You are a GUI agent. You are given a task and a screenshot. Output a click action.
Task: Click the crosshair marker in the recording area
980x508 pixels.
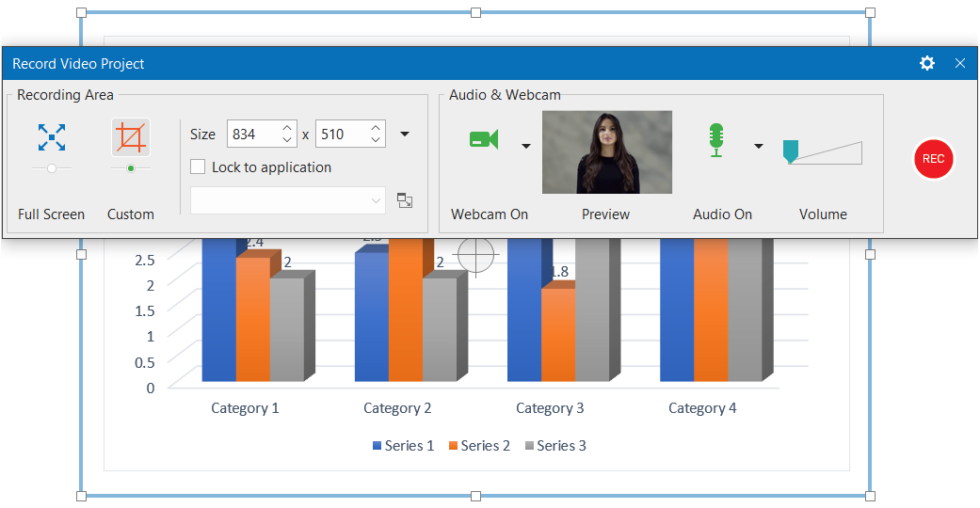477,256
